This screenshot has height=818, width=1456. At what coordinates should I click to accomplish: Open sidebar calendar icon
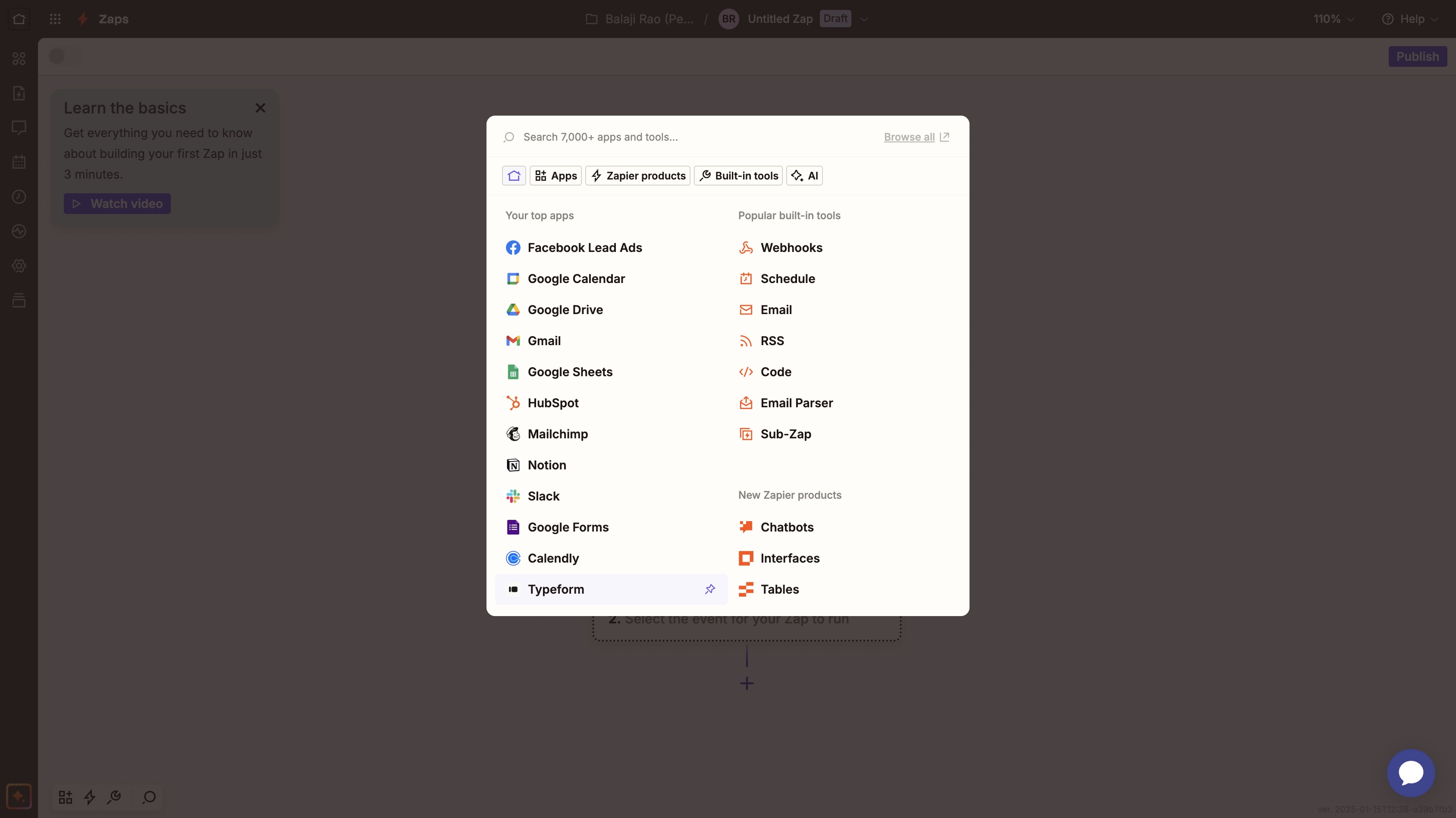(19, 162)
